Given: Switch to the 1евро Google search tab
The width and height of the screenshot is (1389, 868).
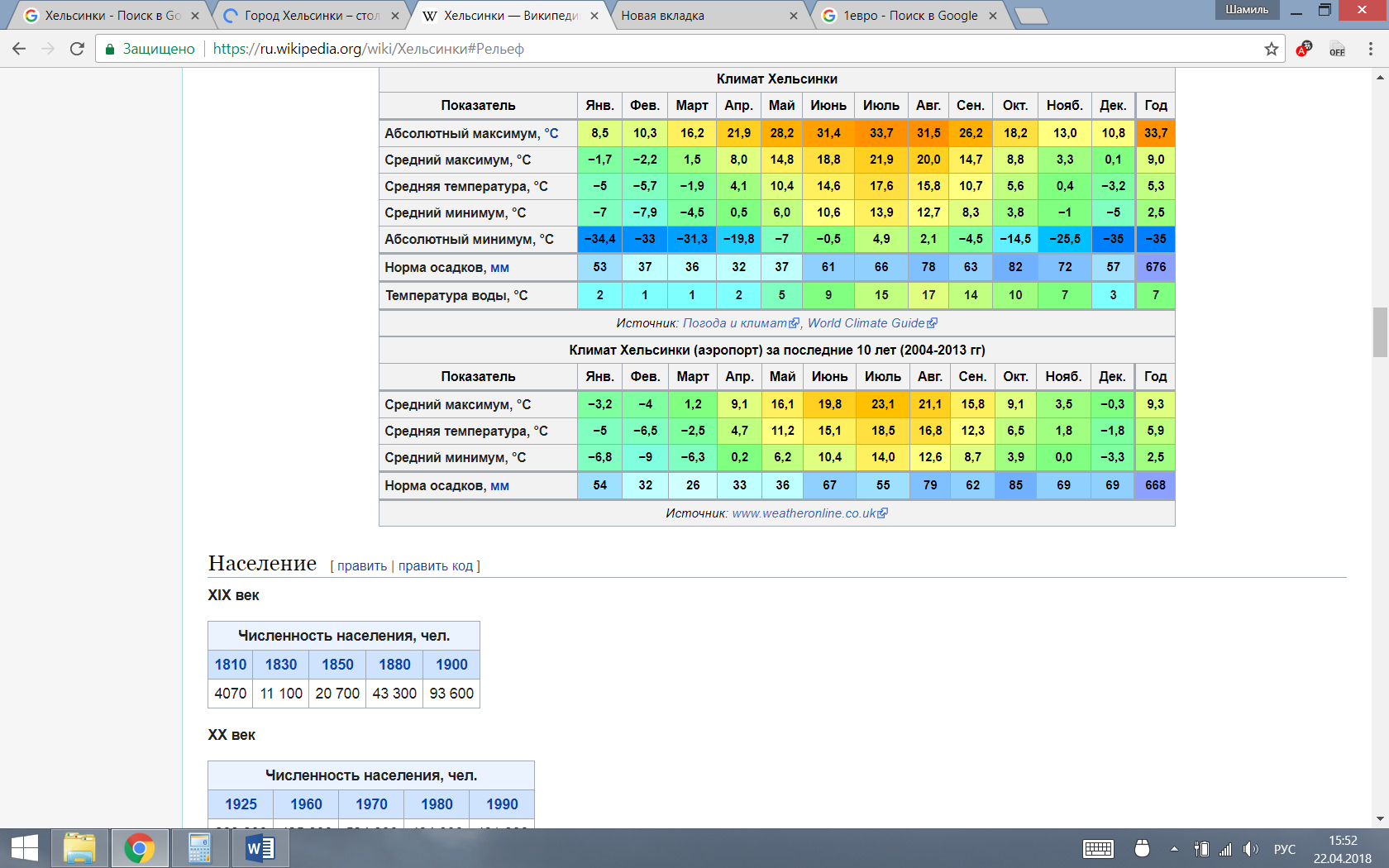Looking at the screenshot, I should coord(909,16).
